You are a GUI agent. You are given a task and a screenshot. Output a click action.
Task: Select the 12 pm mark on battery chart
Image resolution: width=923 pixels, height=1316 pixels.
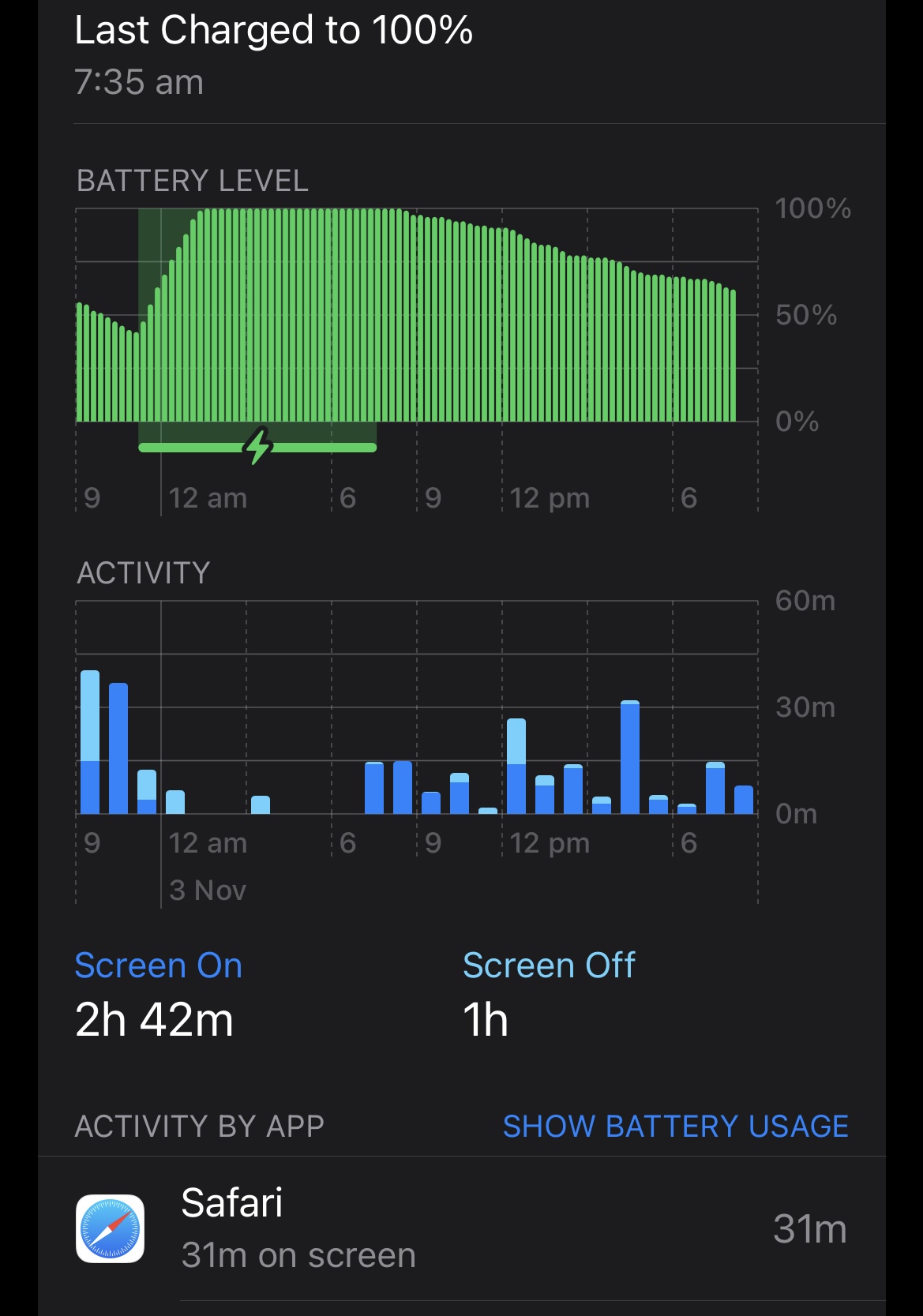click(550, 498)
